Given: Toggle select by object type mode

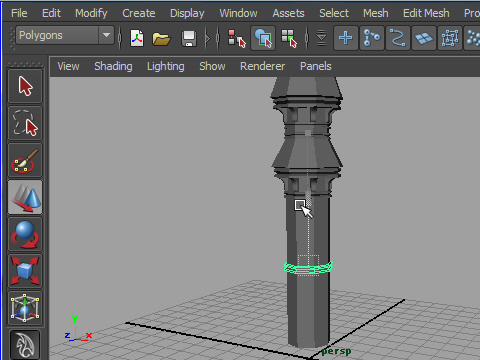Looking at the screenshot, I should (263, 38).
